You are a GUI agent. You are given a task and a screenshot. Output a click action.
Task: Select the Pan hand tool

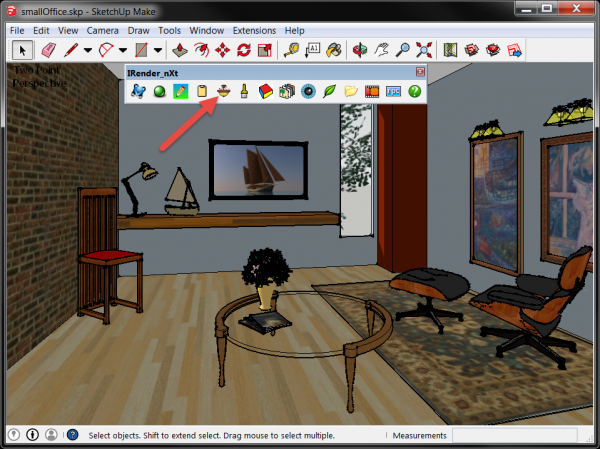coord(381,50)
